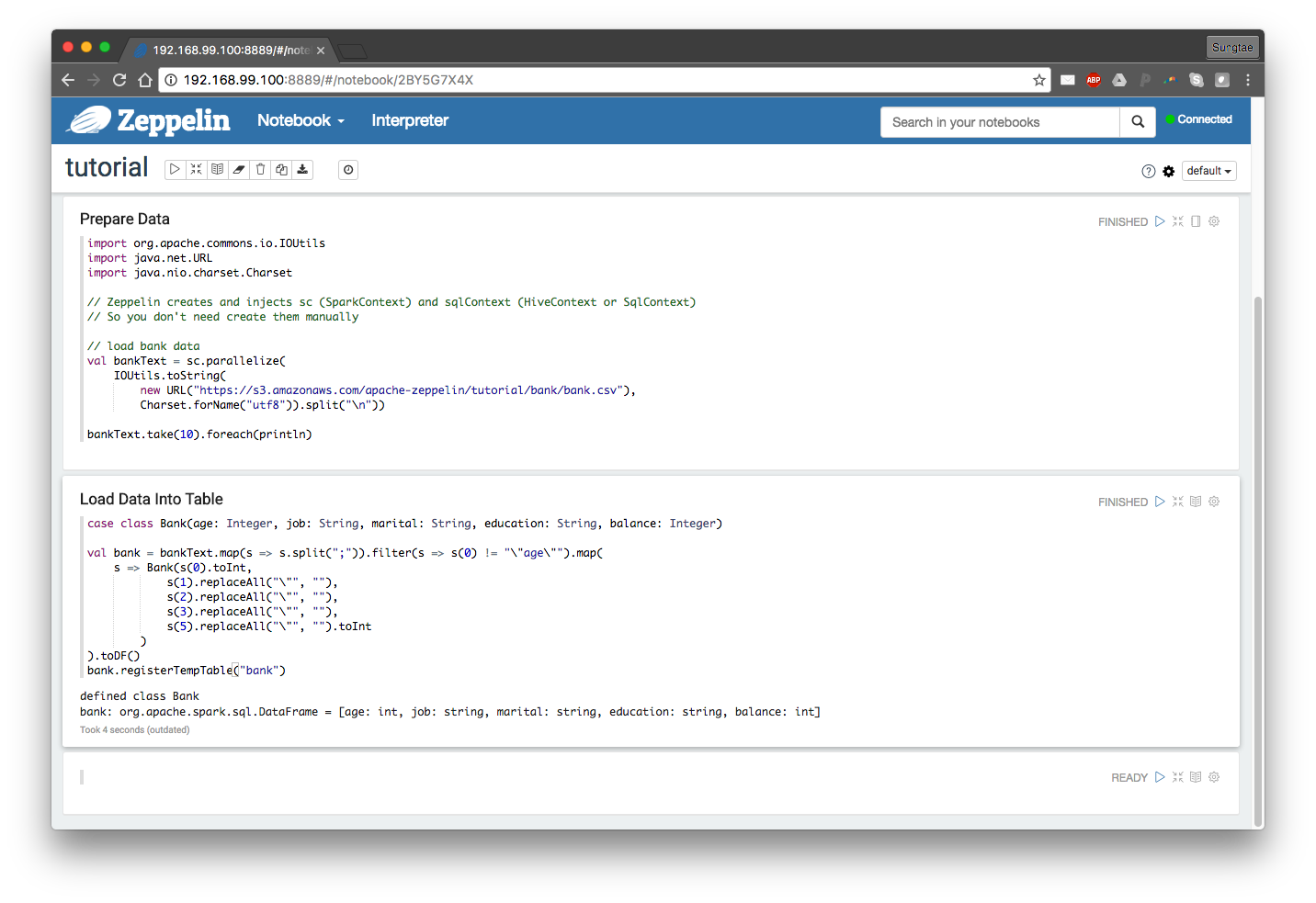This screenshot has height=903, width=1316.
Task: Run the Prepare Data paragraph
Action: tap(1160, 221)
